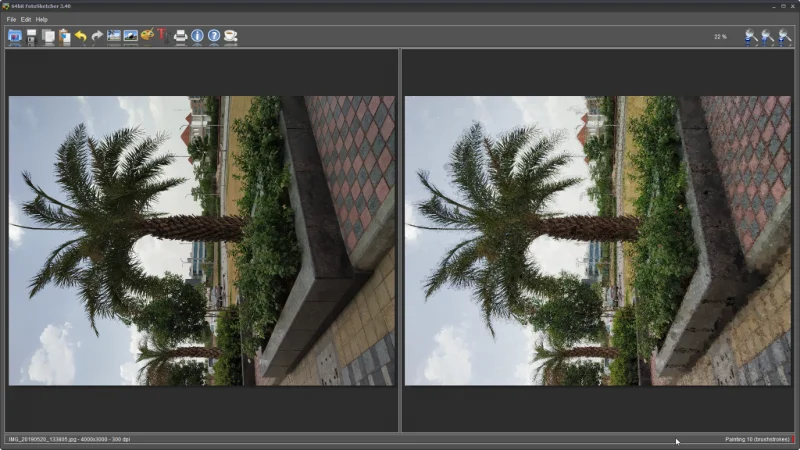The image size is (800, 450).
Task: Click the painted result image on the right
Action: tap(598, 241)
